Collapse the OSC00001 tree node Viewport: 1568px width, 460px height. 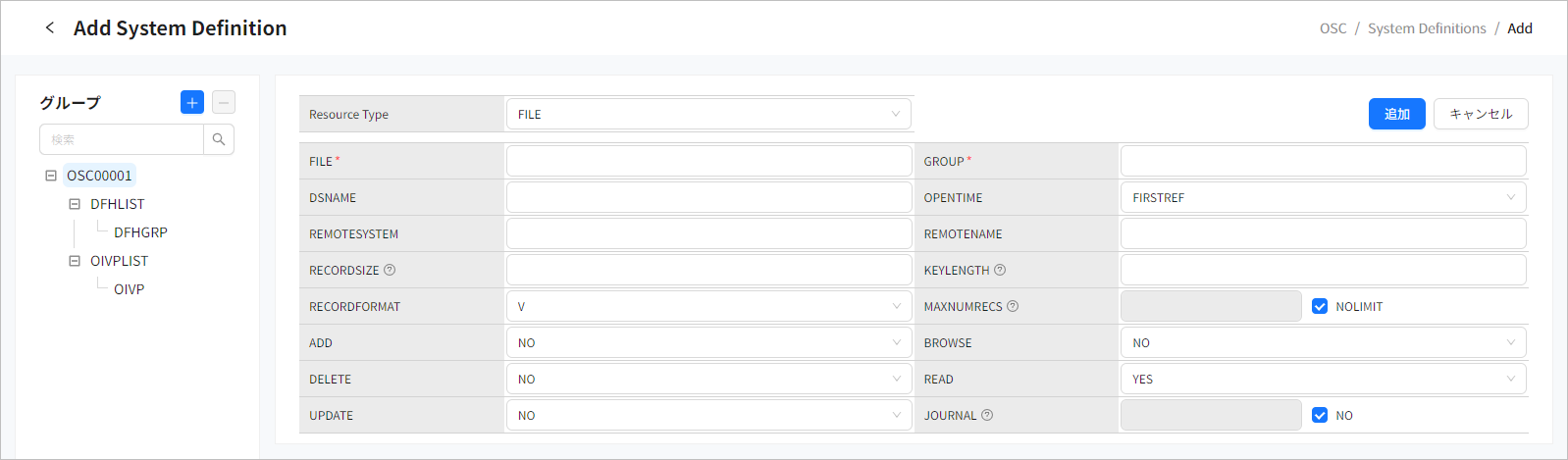(51, 176)
